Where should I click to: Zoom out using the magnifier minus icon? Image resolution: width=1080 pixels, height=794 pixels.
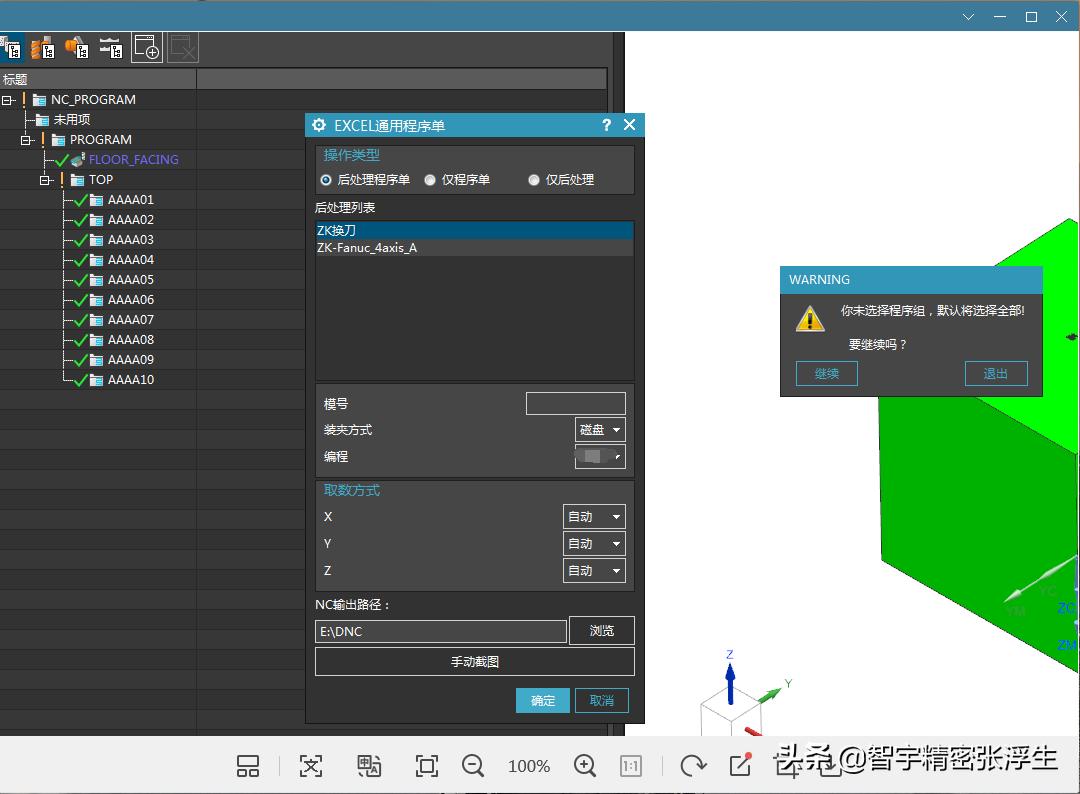[473, 765]
